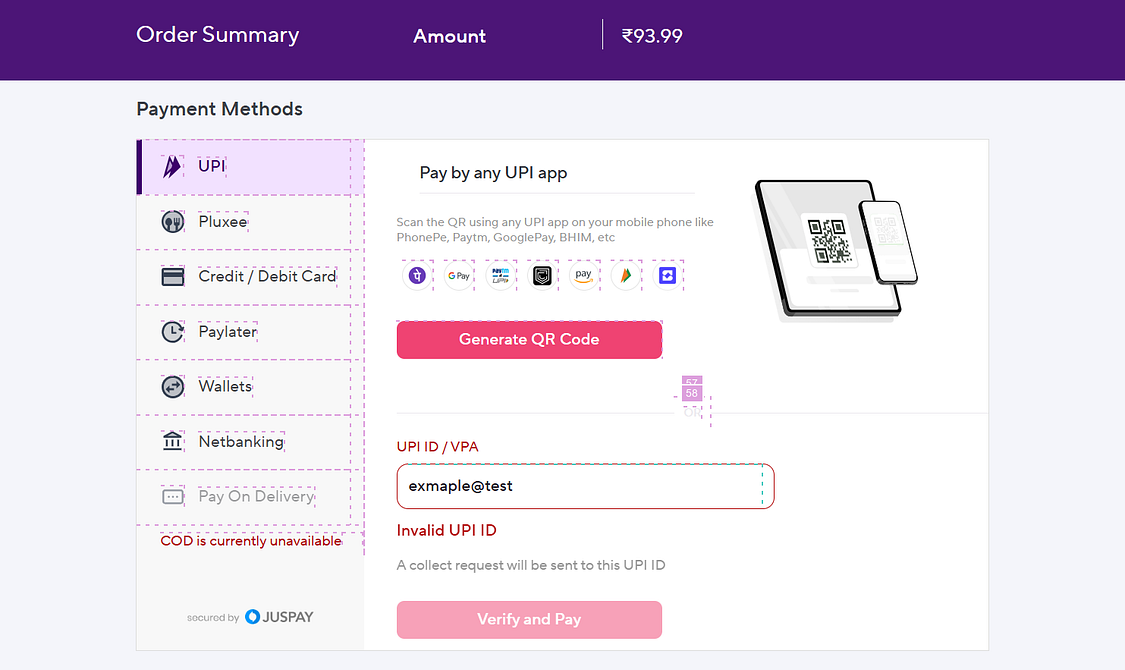1125x670 pixels.
Task: Select the BHIM app icon
Action: pyautogui.click(x=625, y=275)
